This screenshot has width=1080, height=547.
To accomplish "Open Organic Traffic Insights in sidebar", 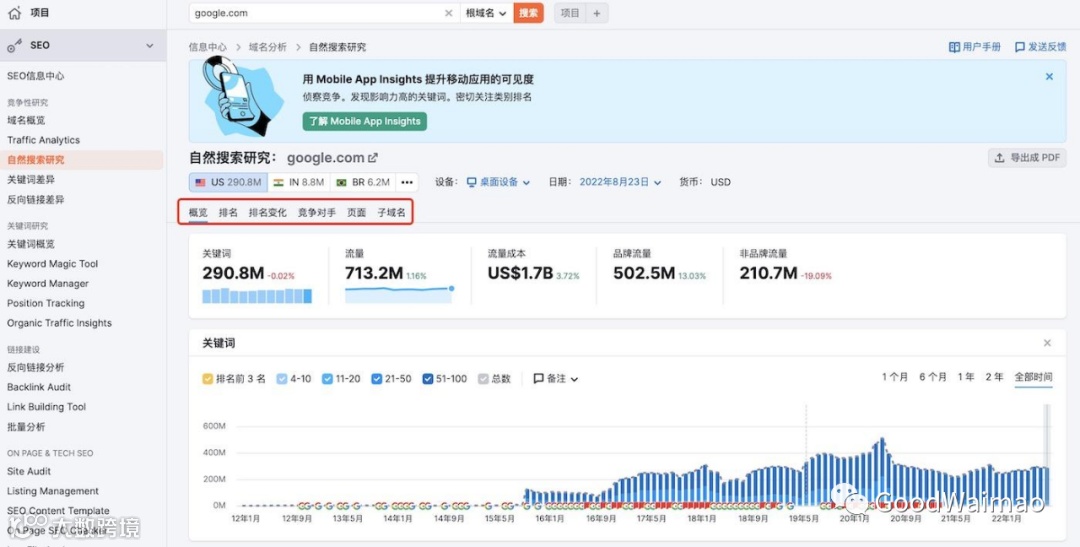I will click(59, 323).
